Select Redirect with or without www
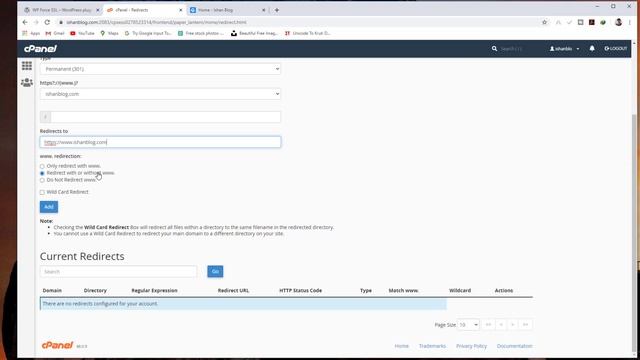The width and height of the screenshot is (640, 360). click(42, 173)
